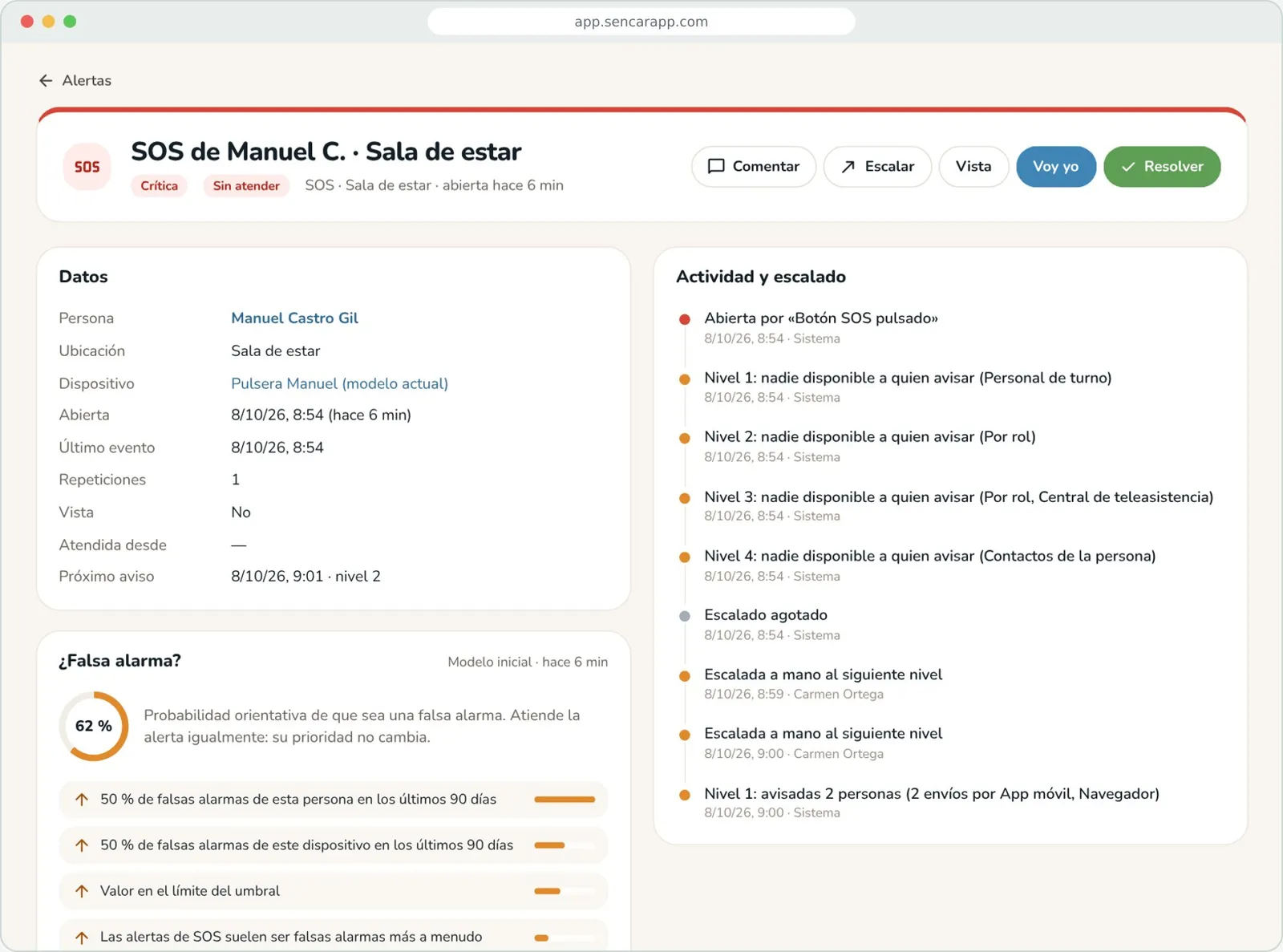Screen dimensions: 1283x952
Task: Open Manuel Castro Gil profile link
Action: [294, 318]
